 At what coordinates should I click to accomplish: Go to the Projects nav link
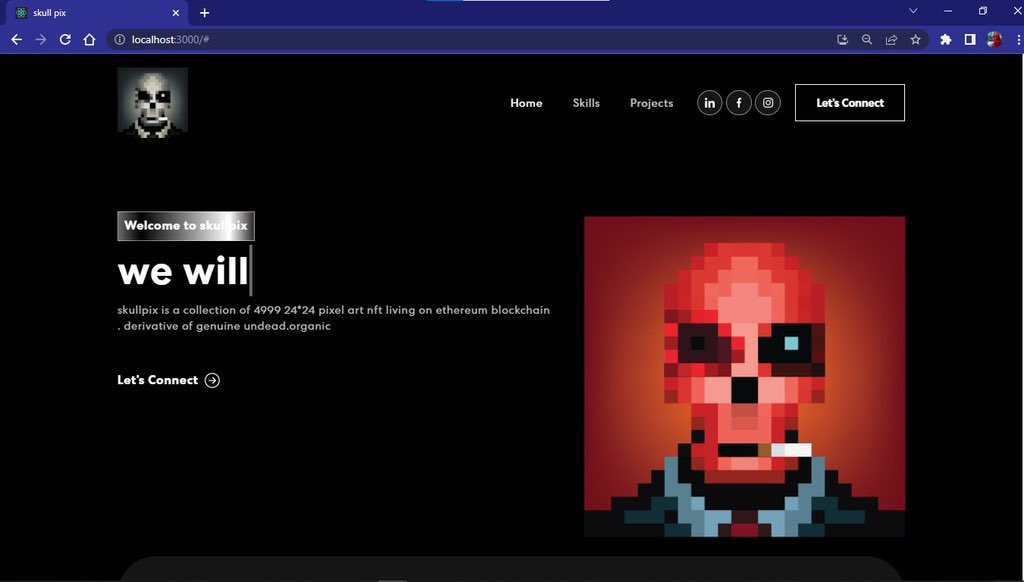click(x=651, y=103)
